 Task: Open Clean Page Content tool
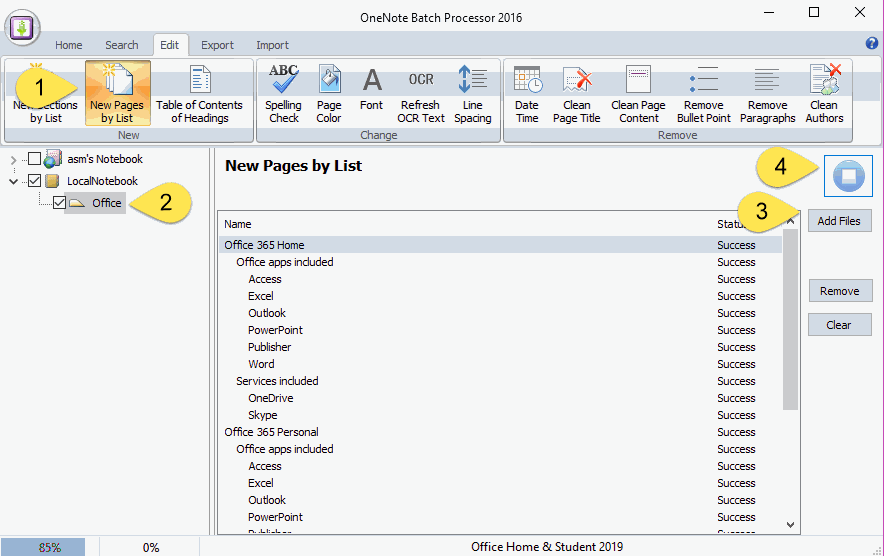pos(638,93)
